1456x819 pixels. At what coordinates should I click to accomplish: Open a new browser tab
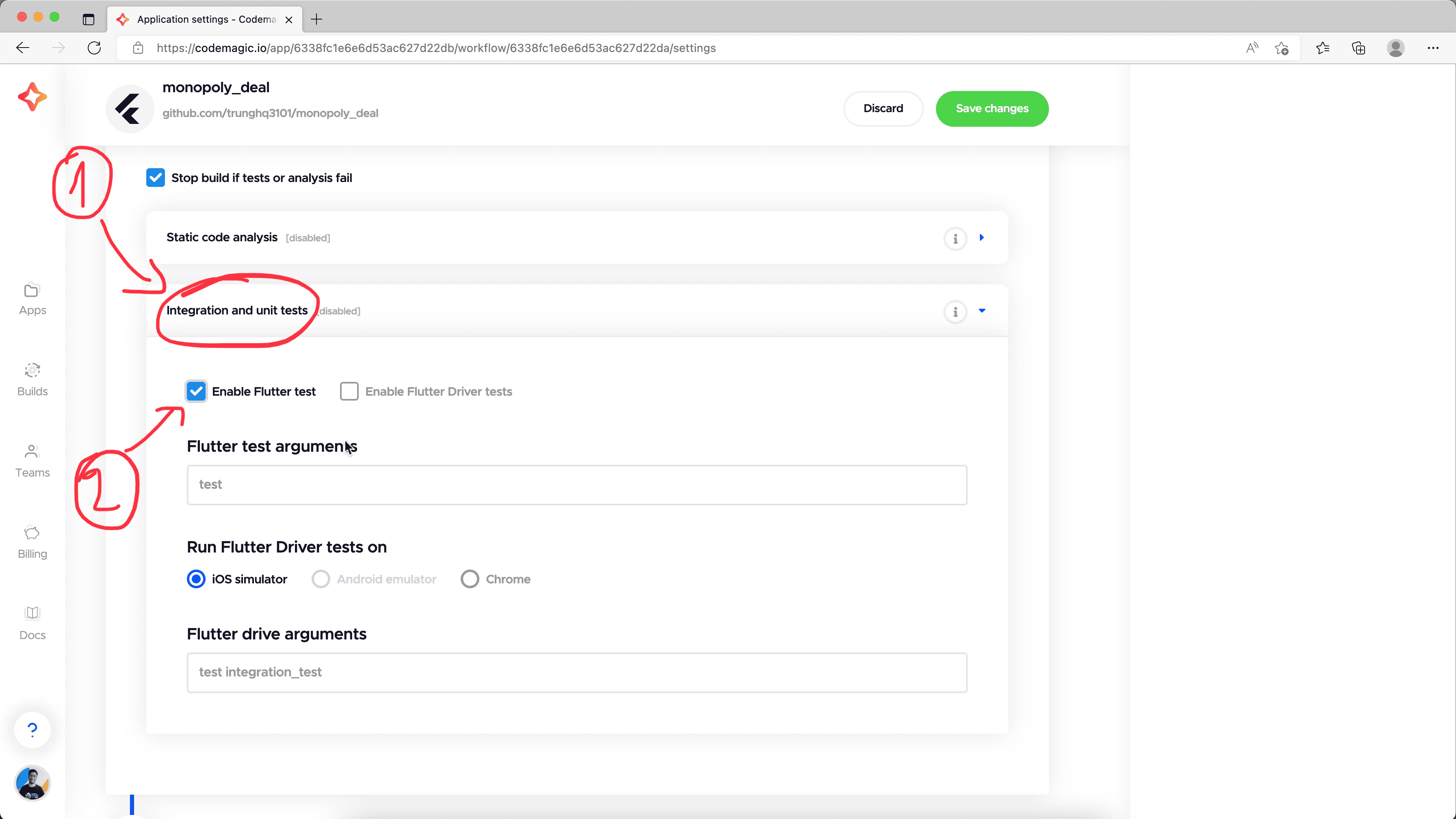tap(316, 19)
